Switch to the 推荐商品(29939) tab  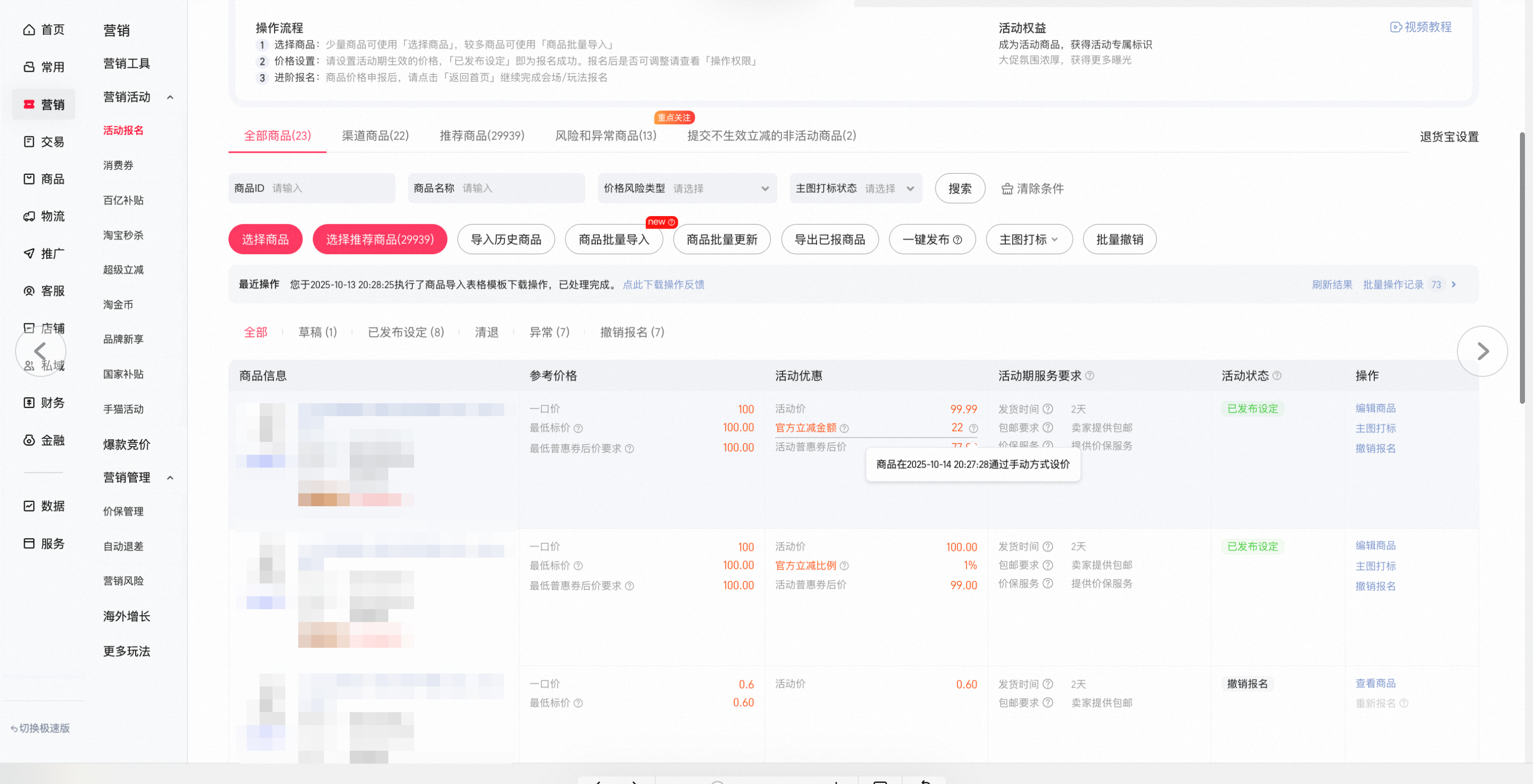point(482,136)
